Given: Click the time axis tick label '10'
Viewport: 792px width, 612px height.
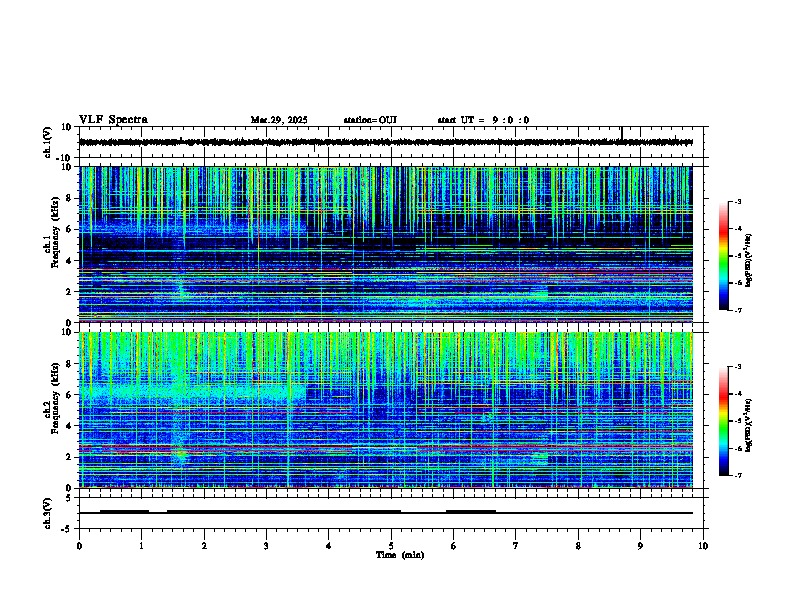Looking at the screenshot, I should coord(703,546).
